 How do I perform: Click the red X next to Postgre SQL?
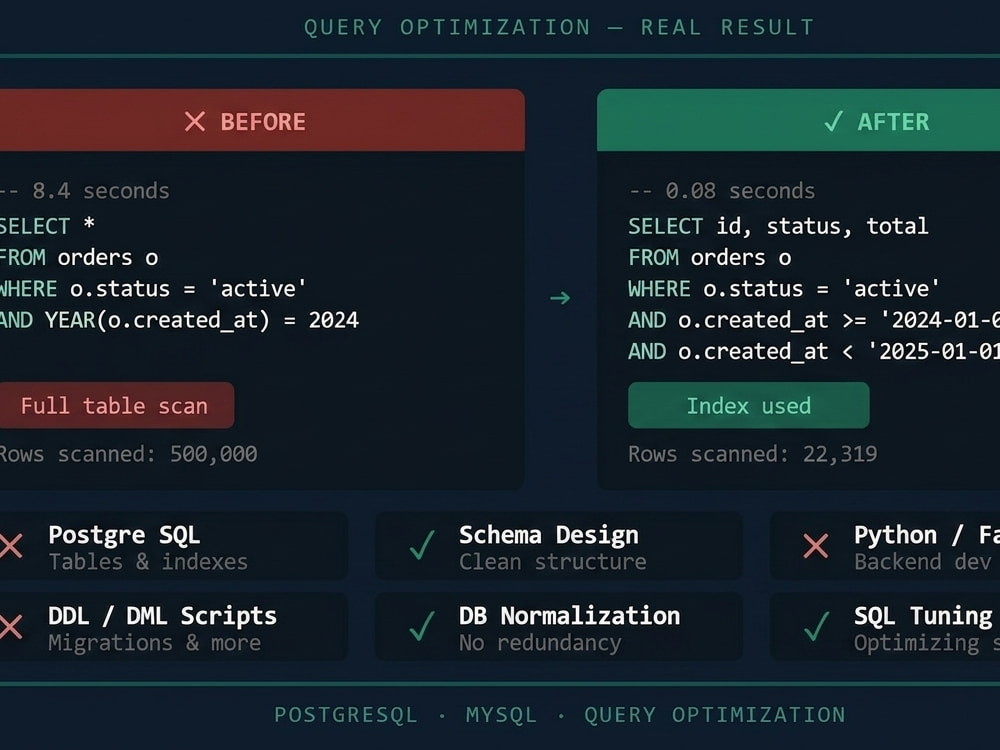[11, 546]
